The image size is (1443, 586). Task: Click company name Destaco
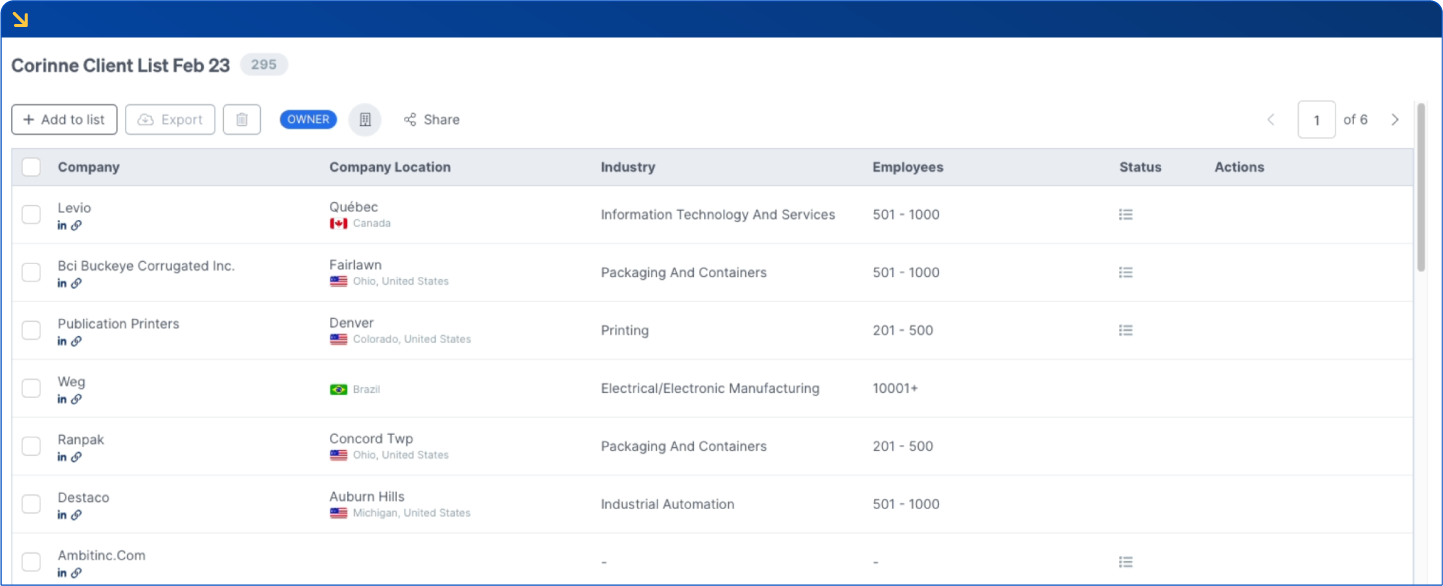click(84, 498)
